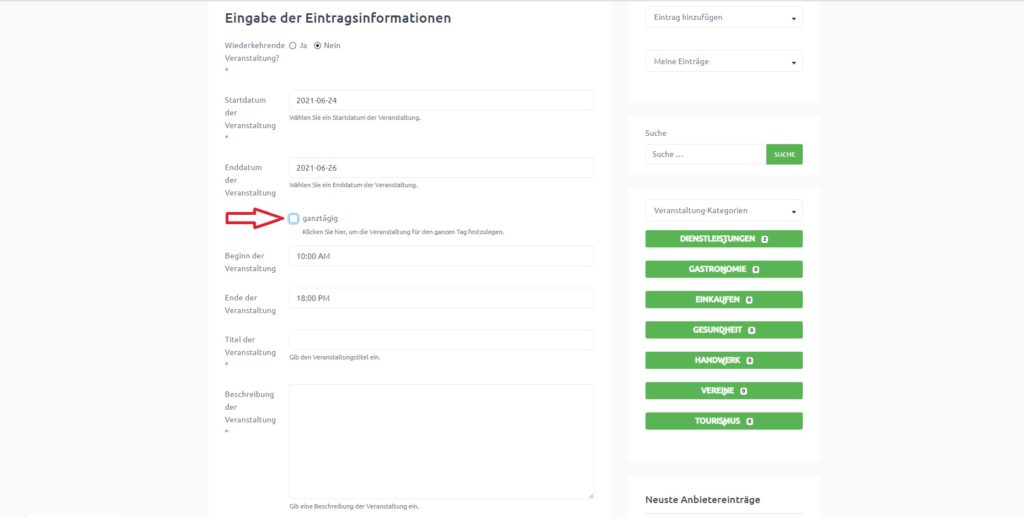Click the Beschreibung der Veranstaltung textarea

[x=441, y=442]
